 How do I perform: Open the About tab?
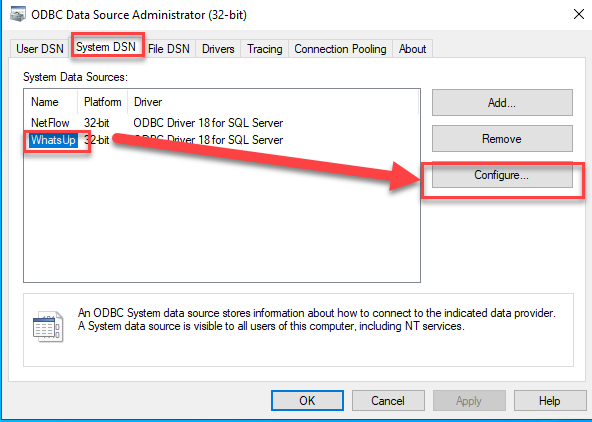[412, 49]
